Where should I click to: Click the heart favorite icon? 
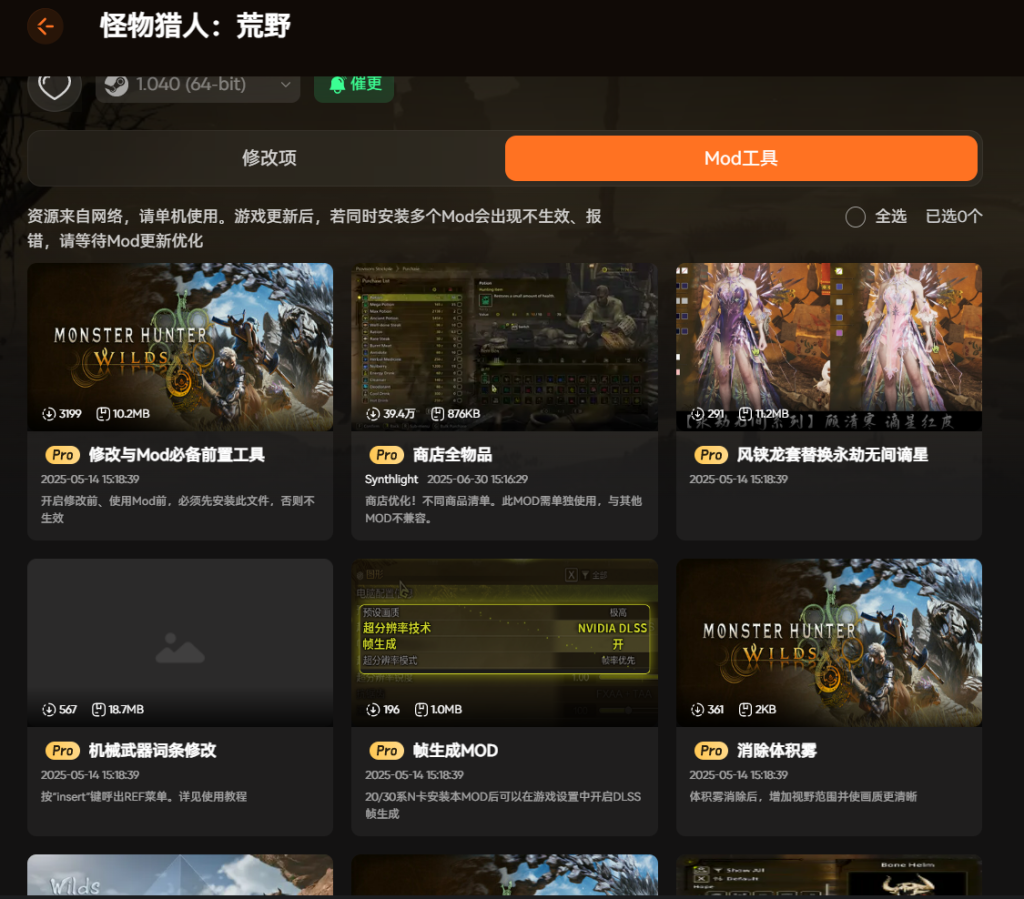(54, 85)
